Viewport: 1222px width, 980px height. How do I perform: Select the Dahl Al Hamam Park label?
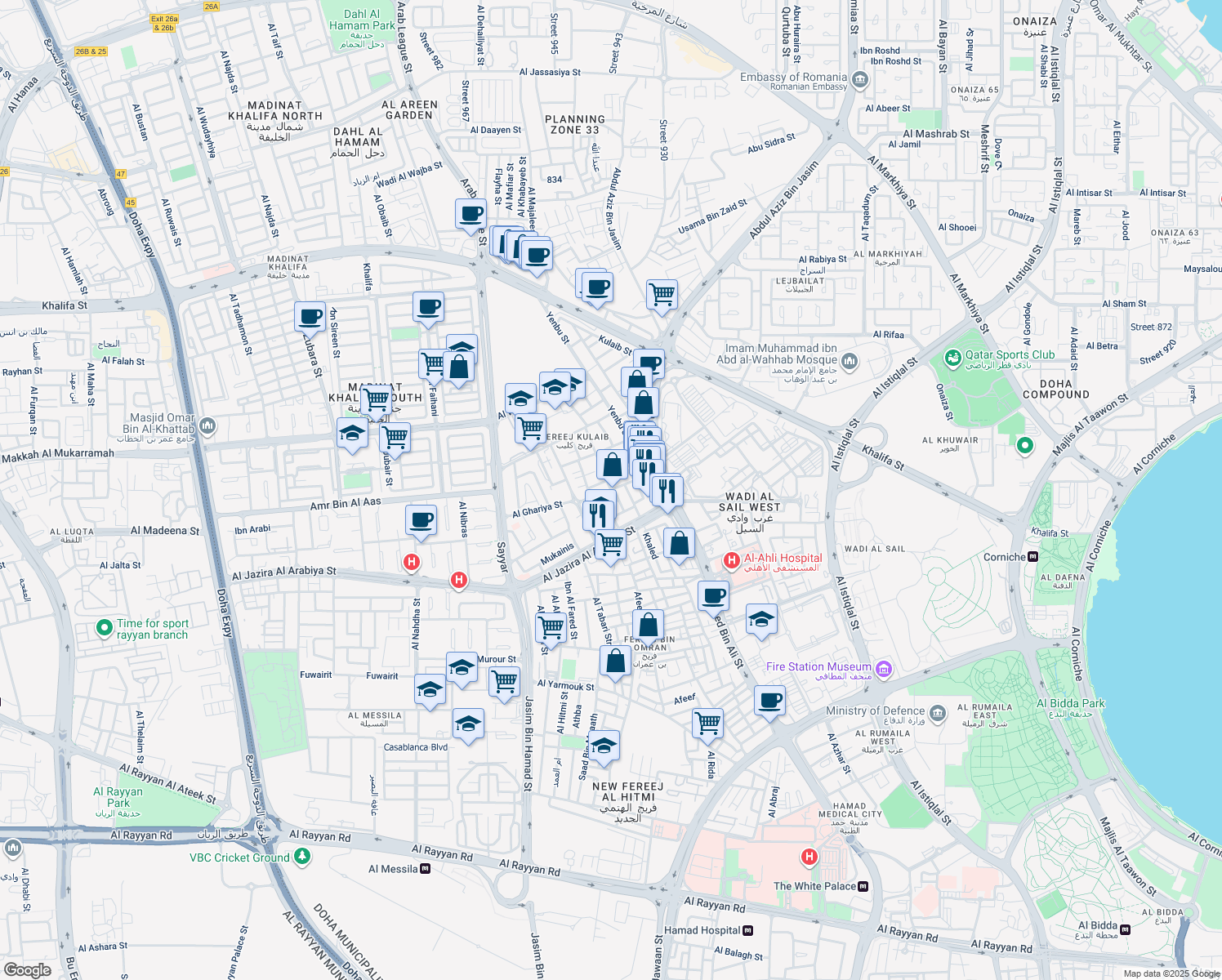[x=362, y=20]
